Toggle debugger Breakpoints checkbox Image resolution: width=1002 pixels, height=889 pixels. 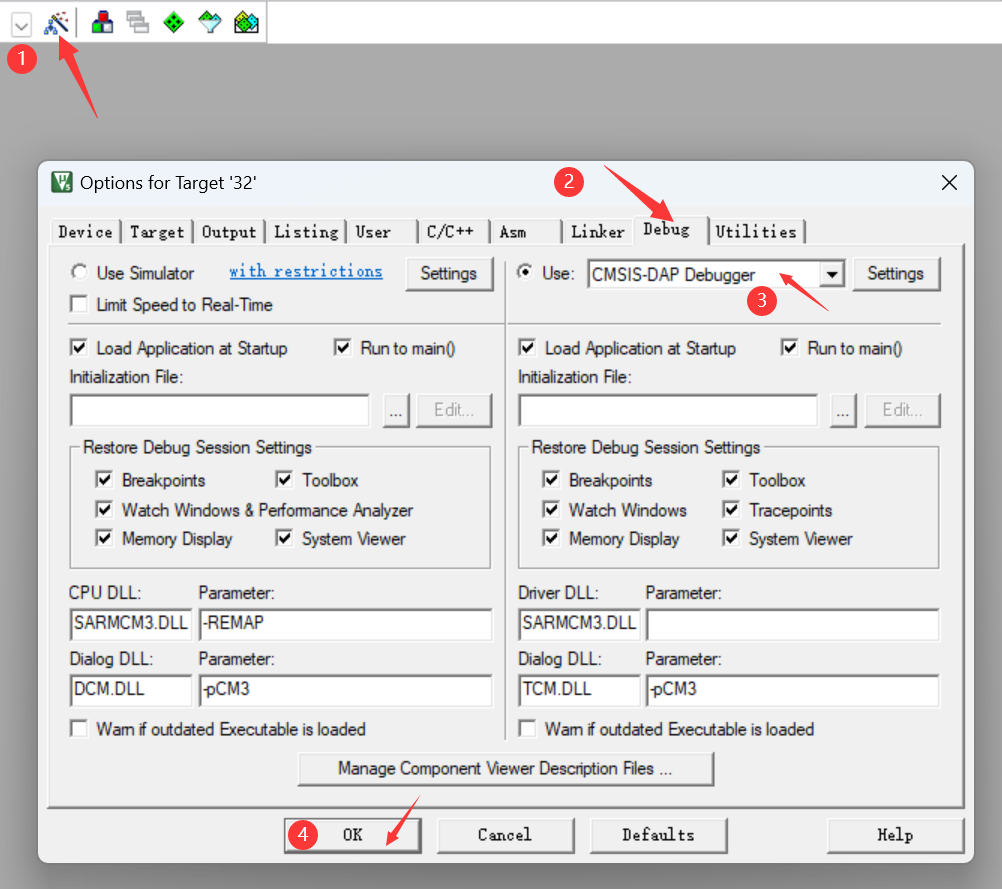pyautogui.click(x=551, y=479)
